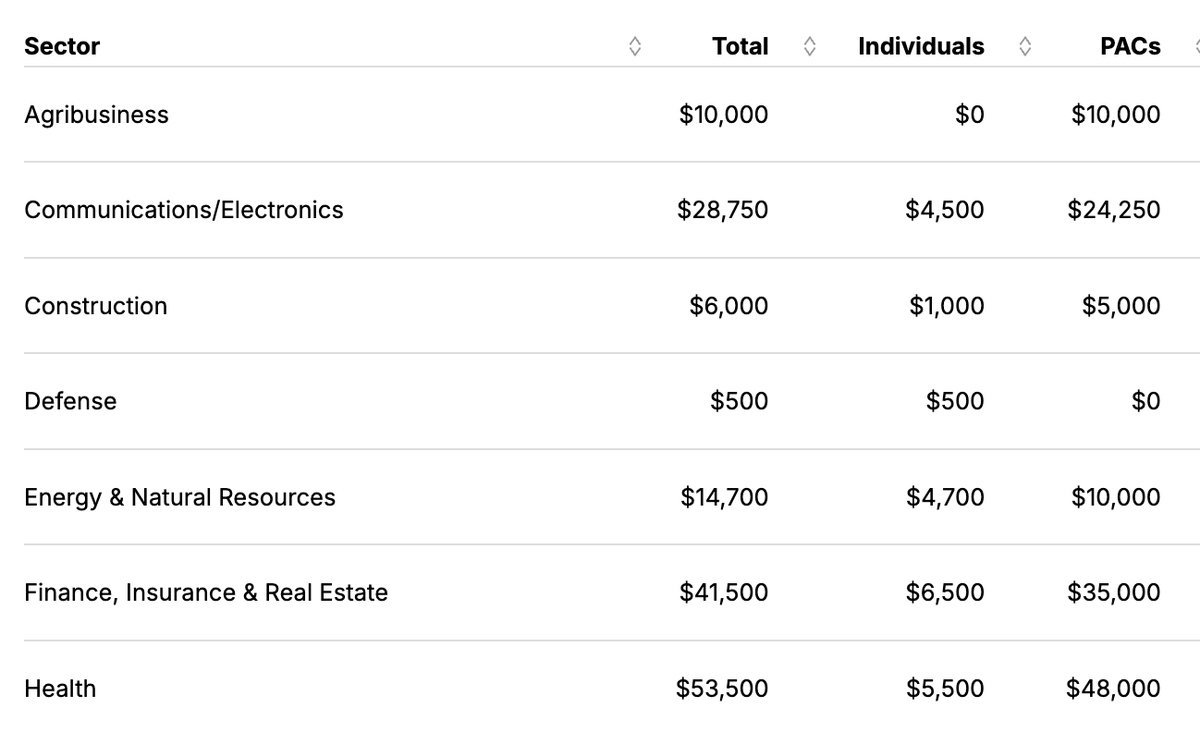Select the Energy & Natural Resources label
This screenshot has height=732, width=1200.
pos(180,497)
